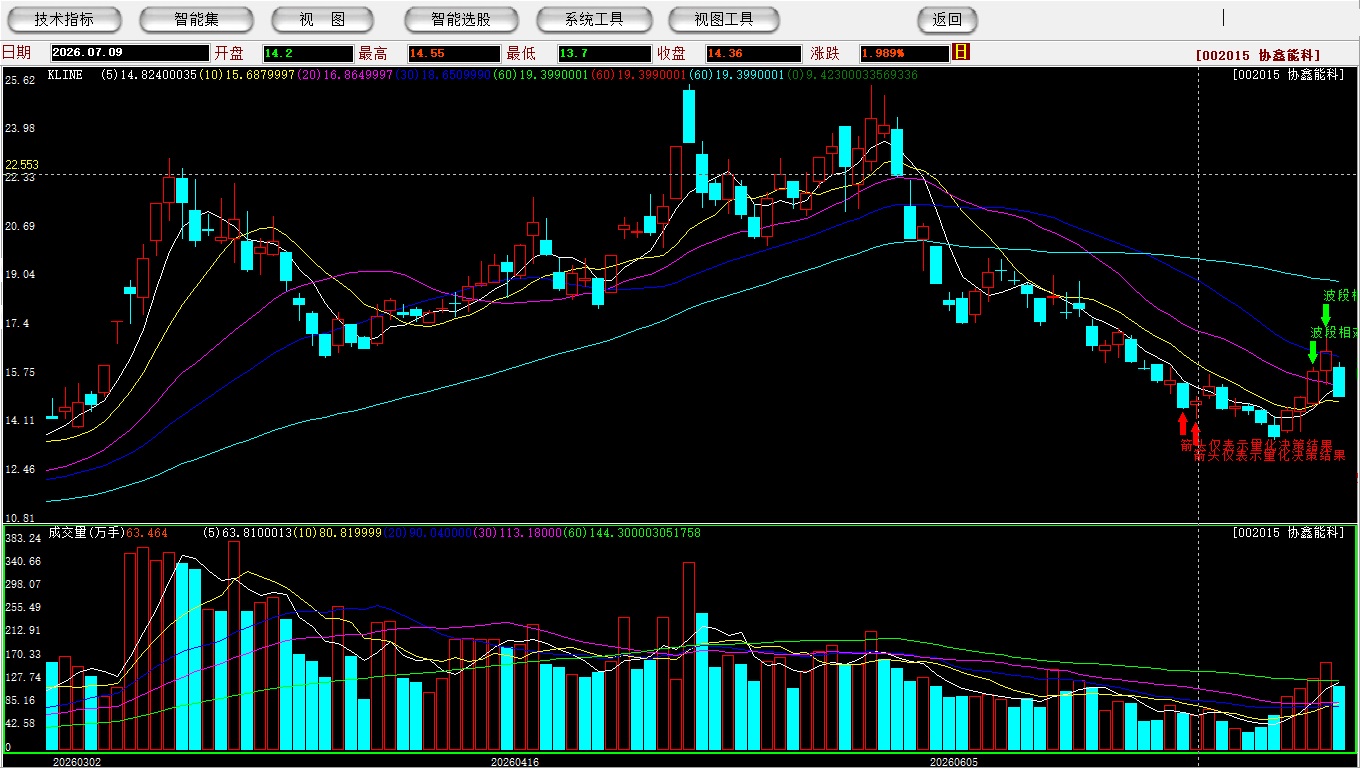Viewport: 1360px width, 768px height.
Task: Click the 日 period icon beside 涨跌
Action: tap(961, 52)
